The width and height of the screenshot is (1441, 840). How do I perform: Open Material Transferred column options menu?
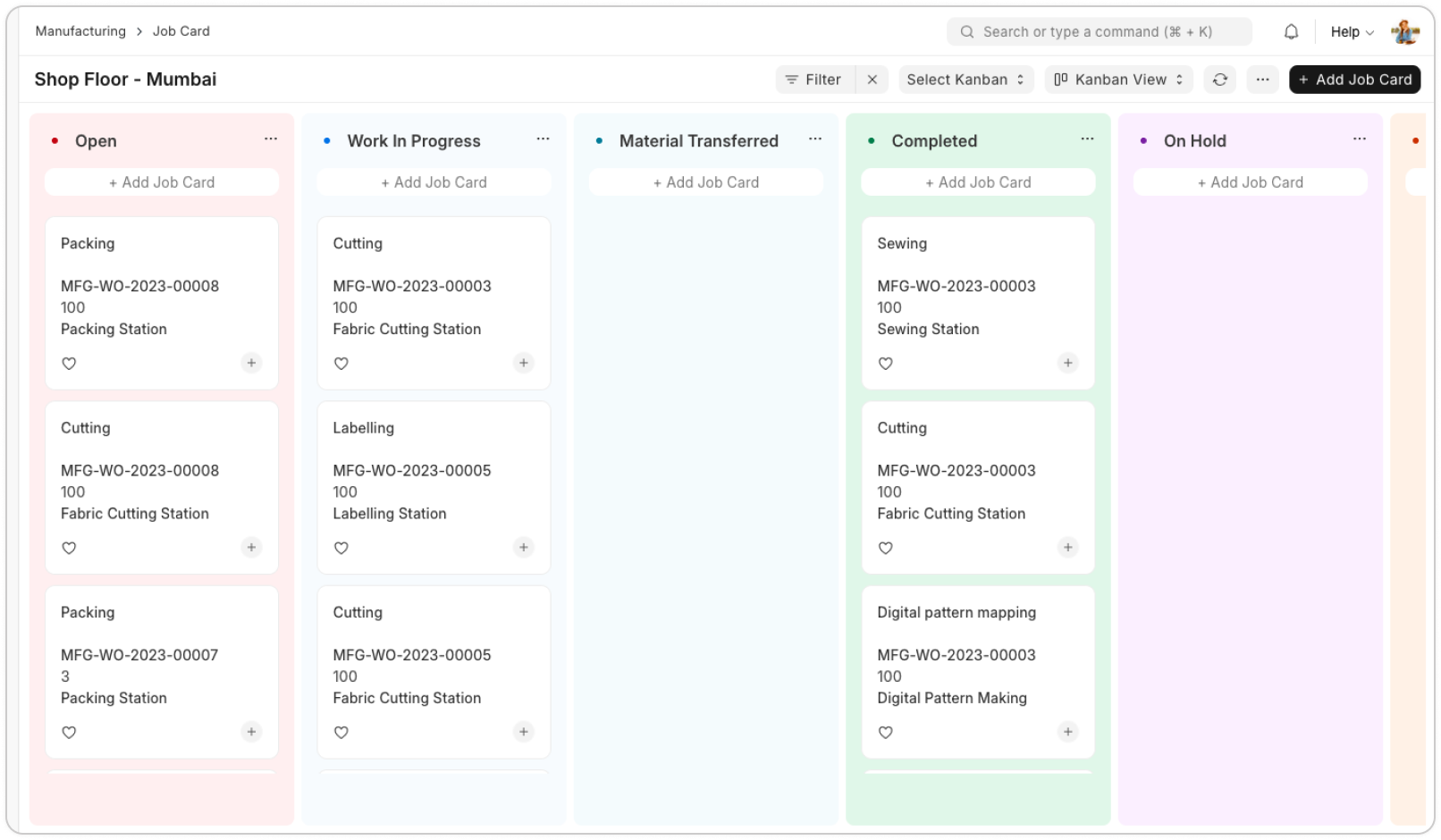pos(815,139)
